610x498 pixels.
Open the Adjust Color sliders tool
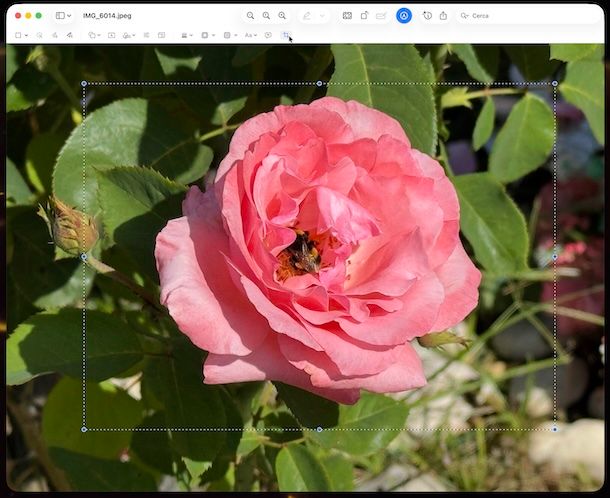coord(146,35)
